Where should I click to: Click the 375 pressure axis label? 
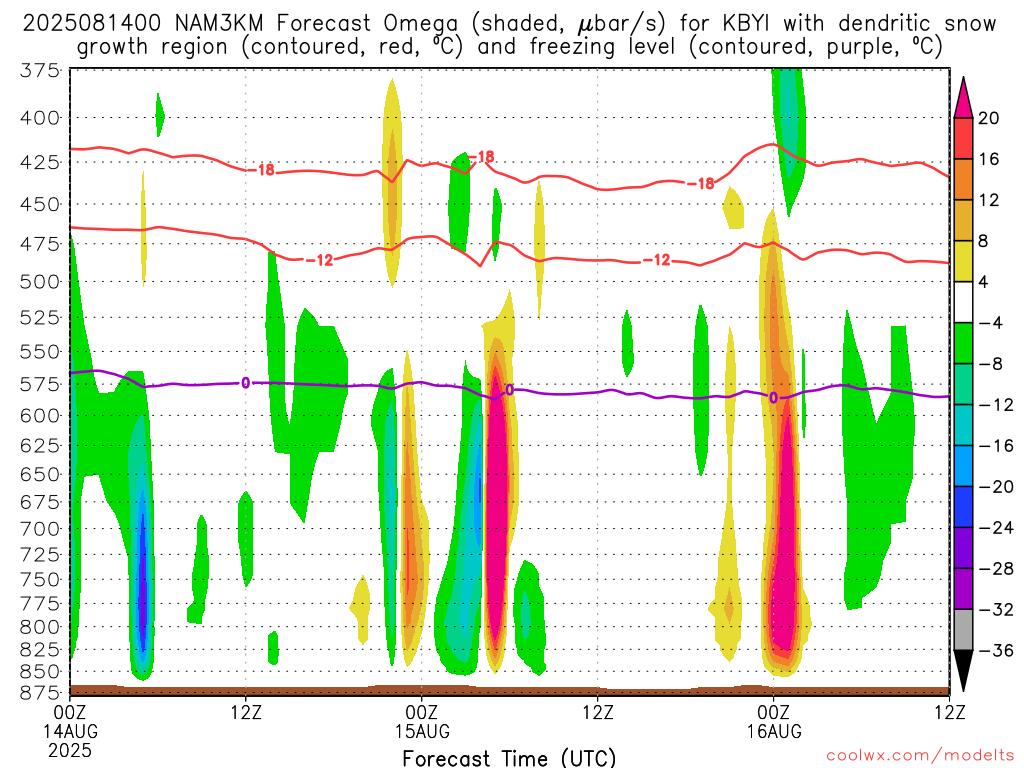click(40, 71)
